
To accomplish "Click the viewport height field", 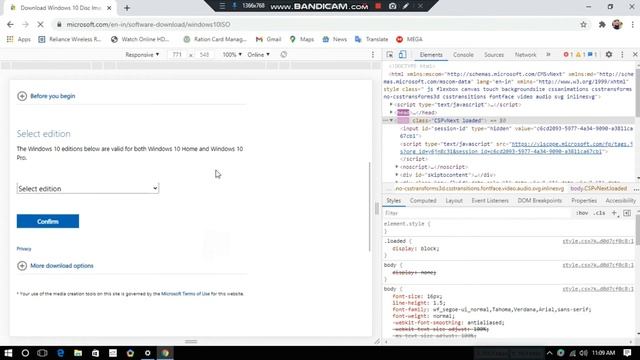I will pos(204,55).
